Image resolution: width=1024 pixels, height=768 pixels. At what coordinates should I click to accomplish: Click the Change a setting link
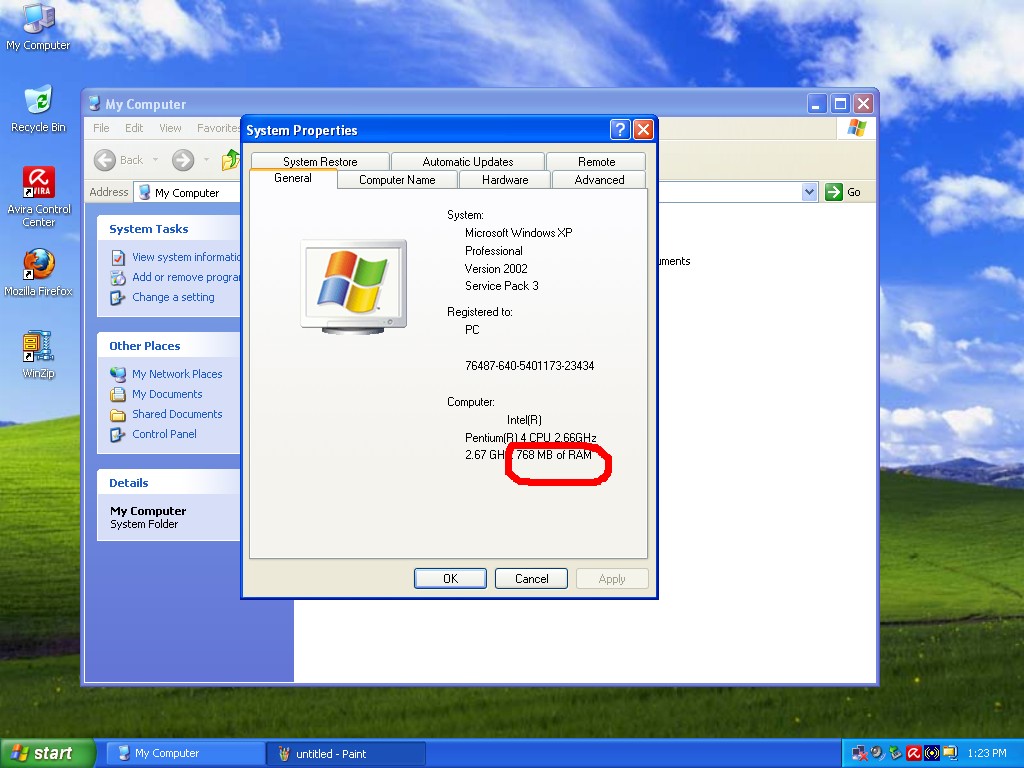tap(173, 297)
